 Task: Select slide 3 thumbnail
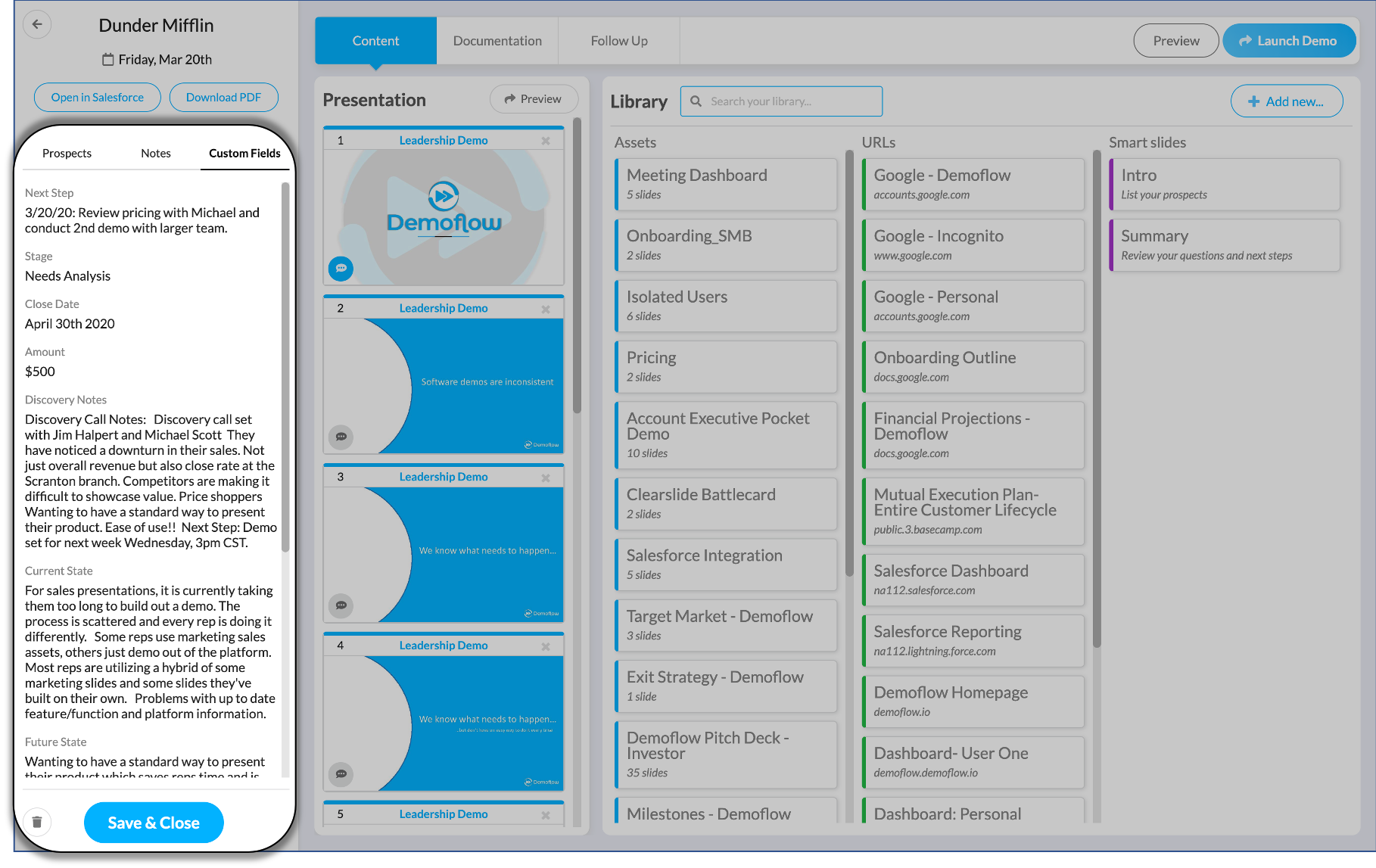pyautogui.click(x=444, y=554)
